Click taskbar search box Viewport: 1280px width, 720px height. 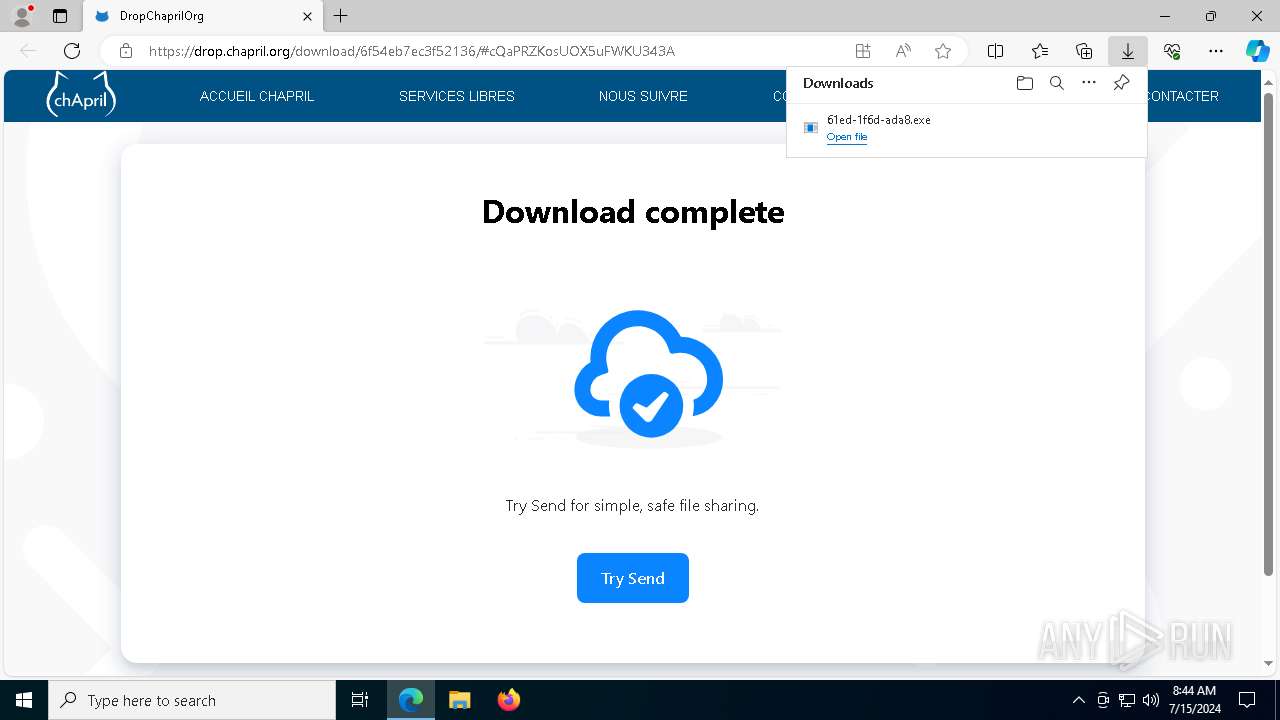[192, 700]
